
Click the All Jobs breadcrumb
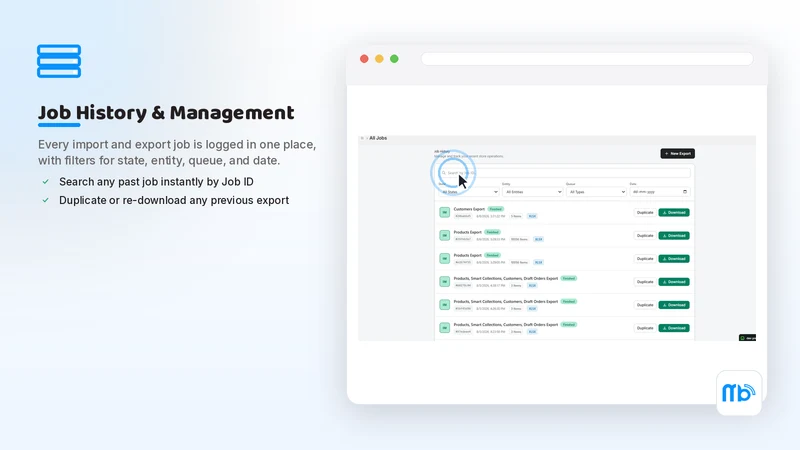click(x=378, y=138)
